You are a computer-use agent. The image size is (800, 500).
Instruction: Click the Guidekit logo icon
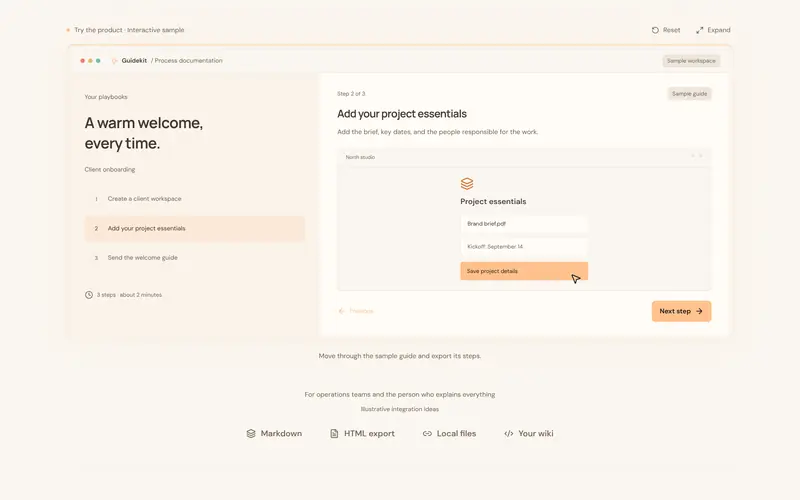pyautogui.click(x=114, y=61)
